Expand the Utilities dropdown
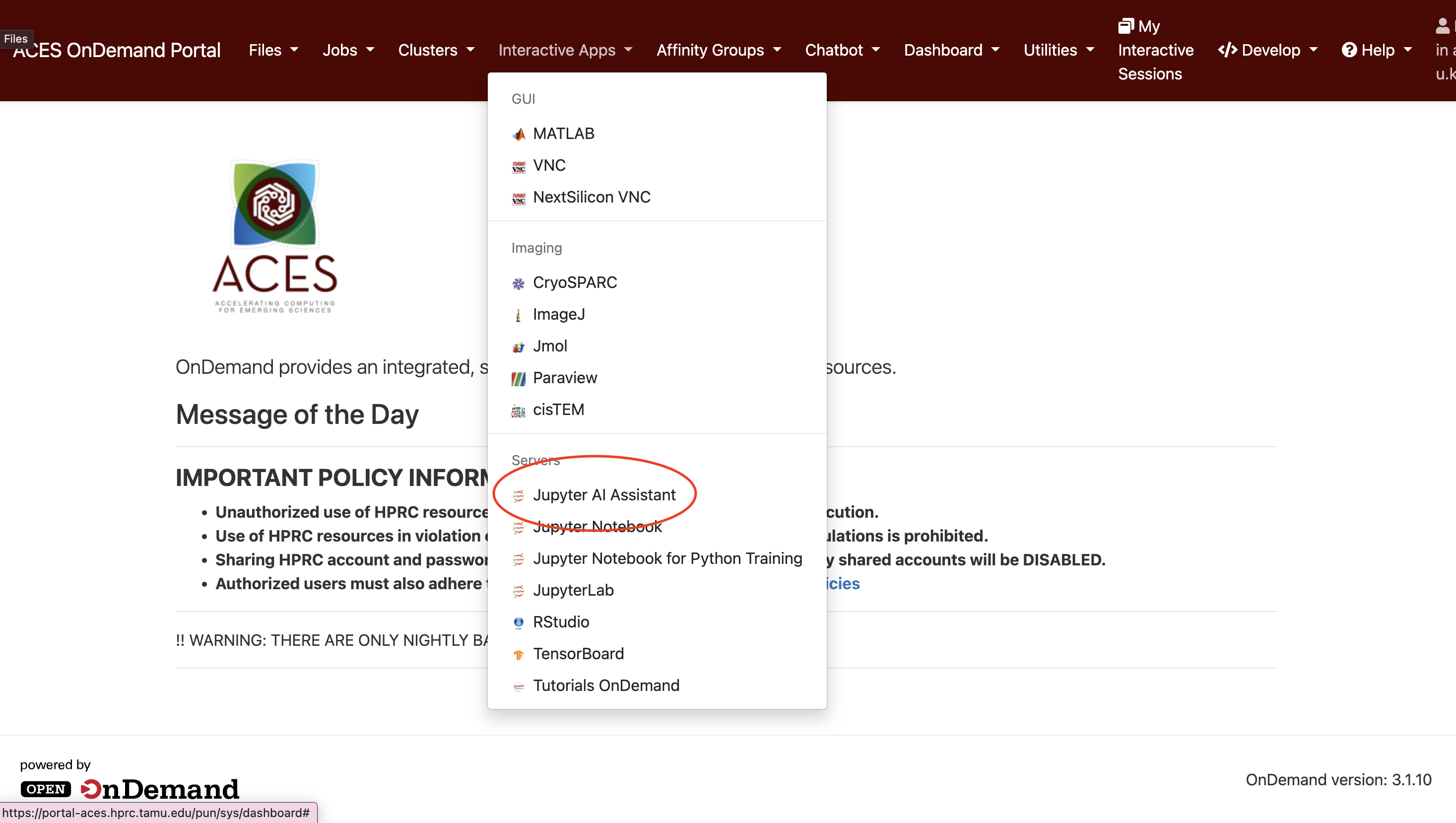 [1059, 50]
